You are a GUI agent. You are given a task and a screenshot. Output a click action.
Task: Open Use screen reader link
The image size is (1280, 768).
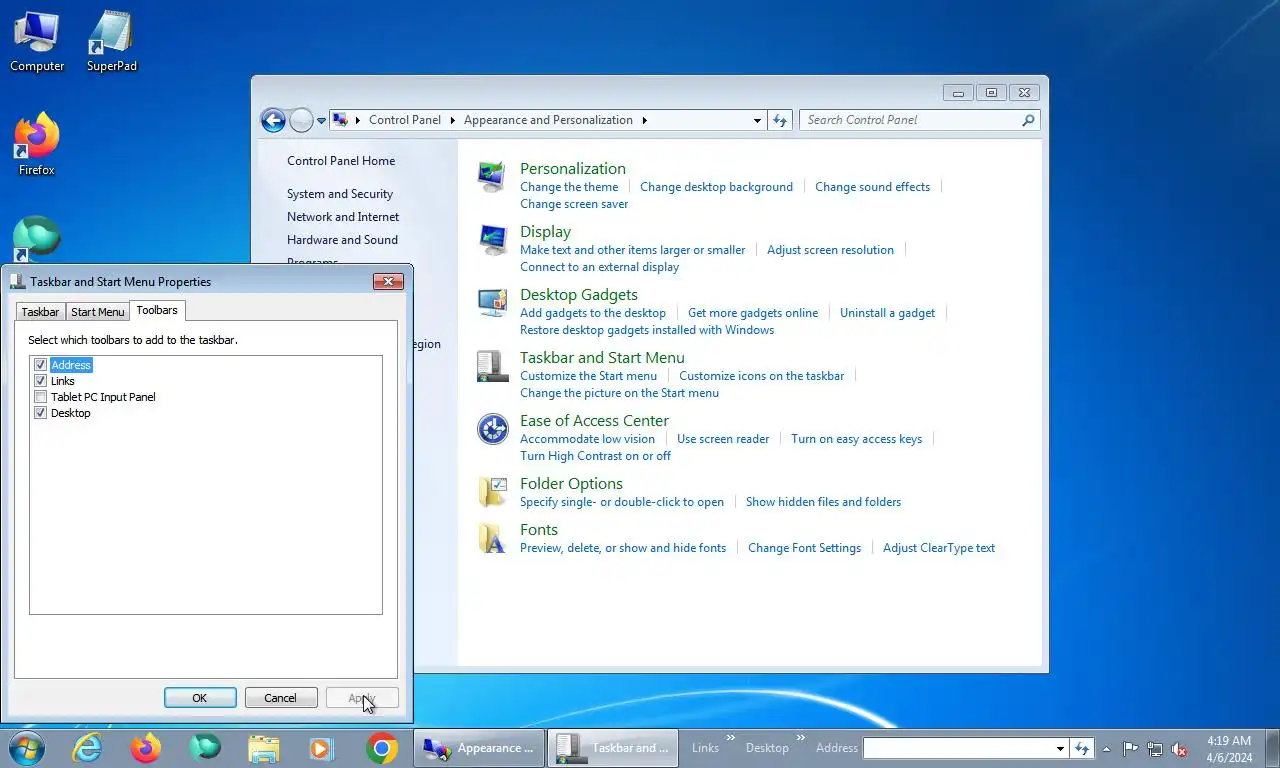pyautogui.click(x=723, y=439)
